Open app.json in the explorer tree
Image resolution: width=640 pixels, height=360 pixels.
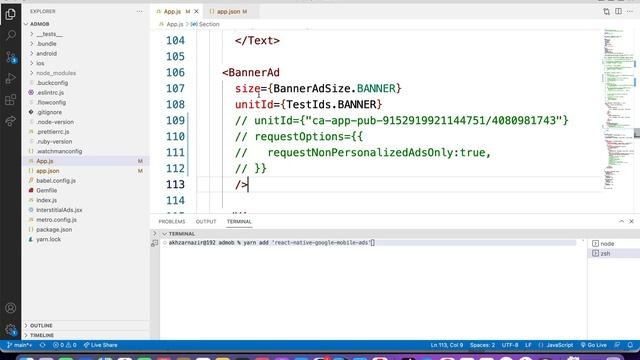tap(47, 171)
